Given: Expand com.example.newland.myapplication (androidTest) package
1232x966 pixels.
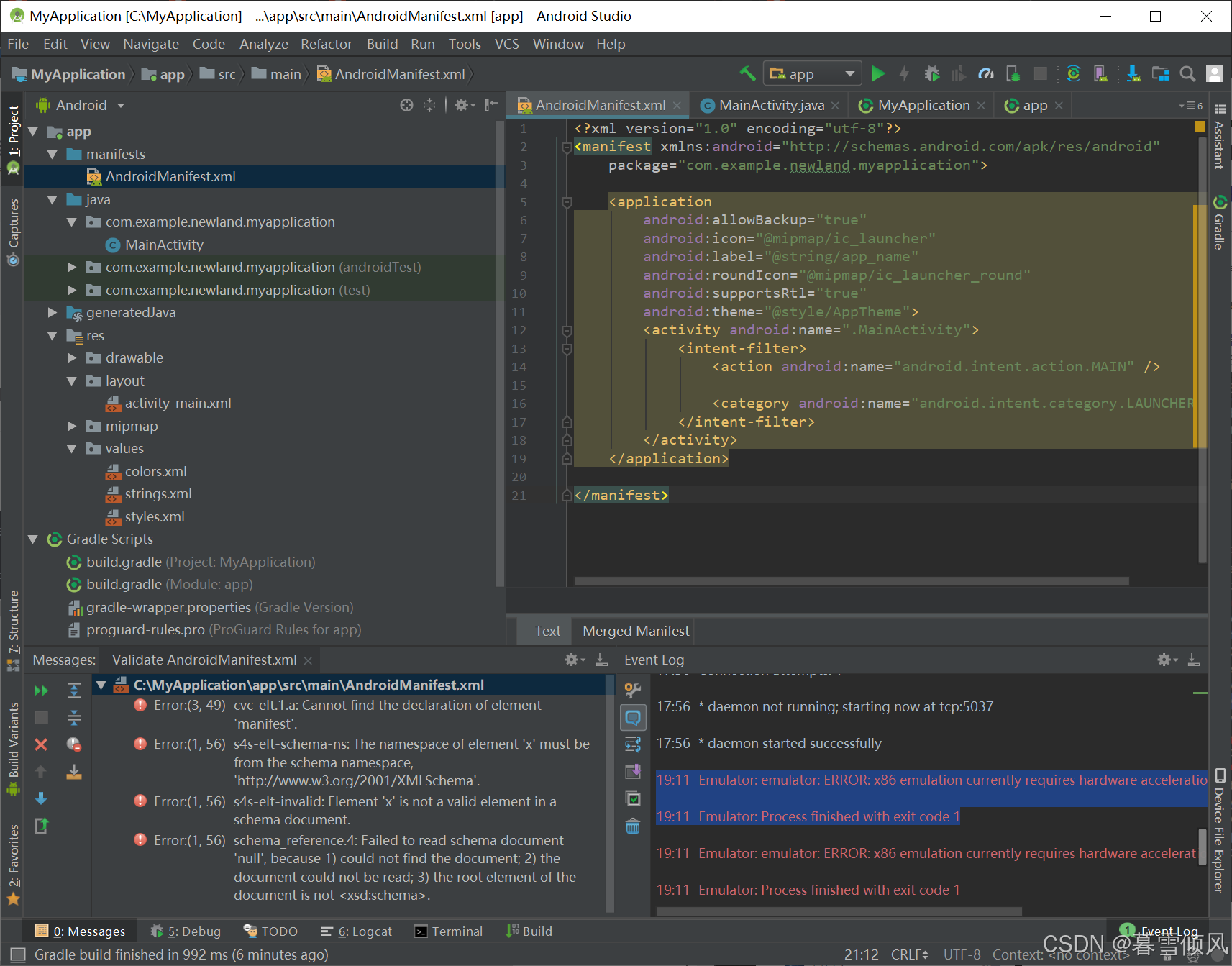Looking at the screenshot, I should 71,267.
